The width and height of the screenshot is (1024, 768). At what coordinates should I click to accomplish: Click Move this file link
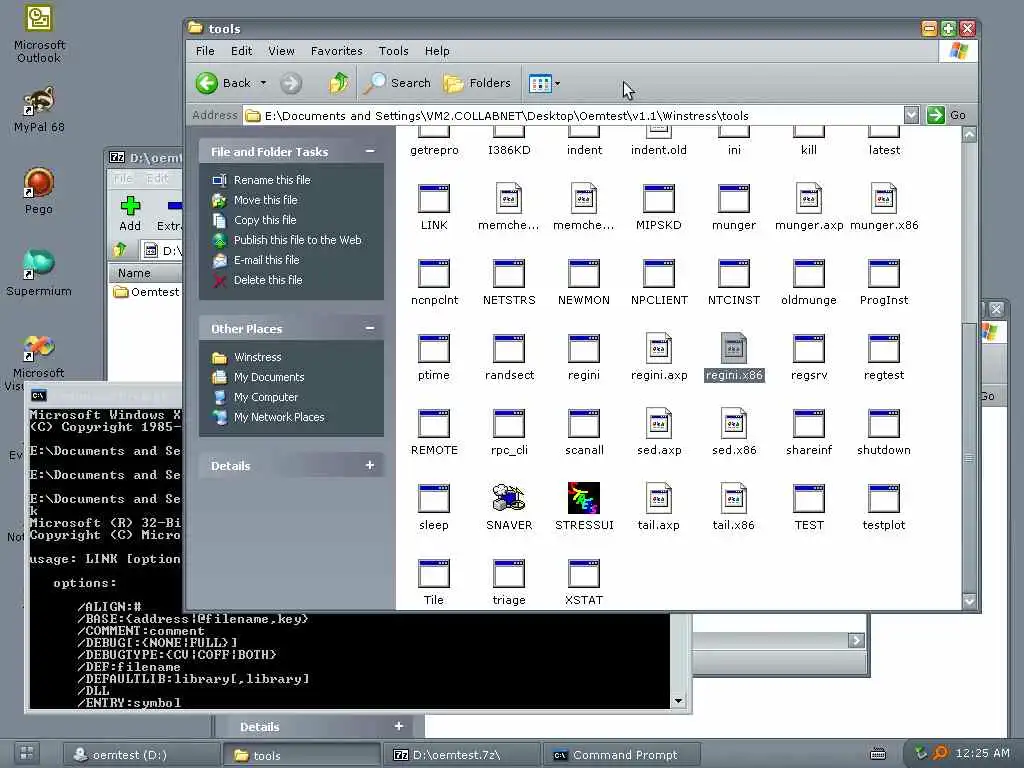[x=265, y=200]
